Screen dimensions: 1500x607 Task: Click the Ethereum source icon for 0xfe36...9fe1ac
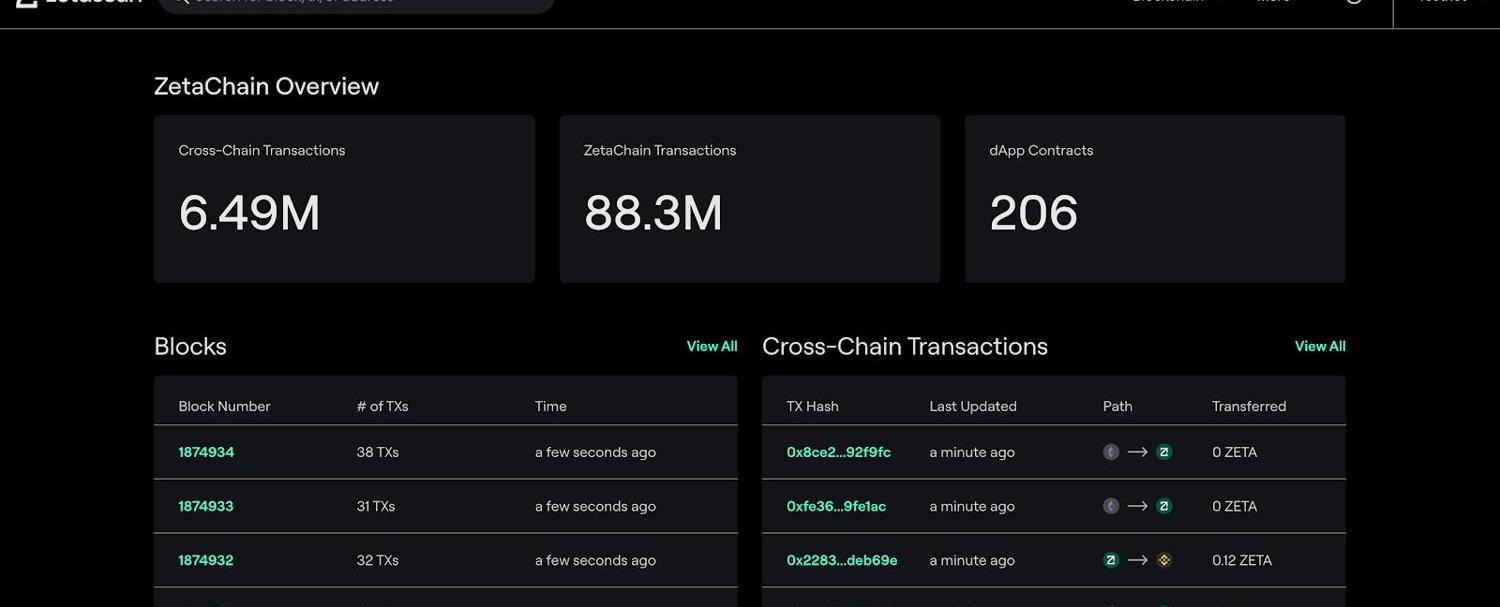1110,506
